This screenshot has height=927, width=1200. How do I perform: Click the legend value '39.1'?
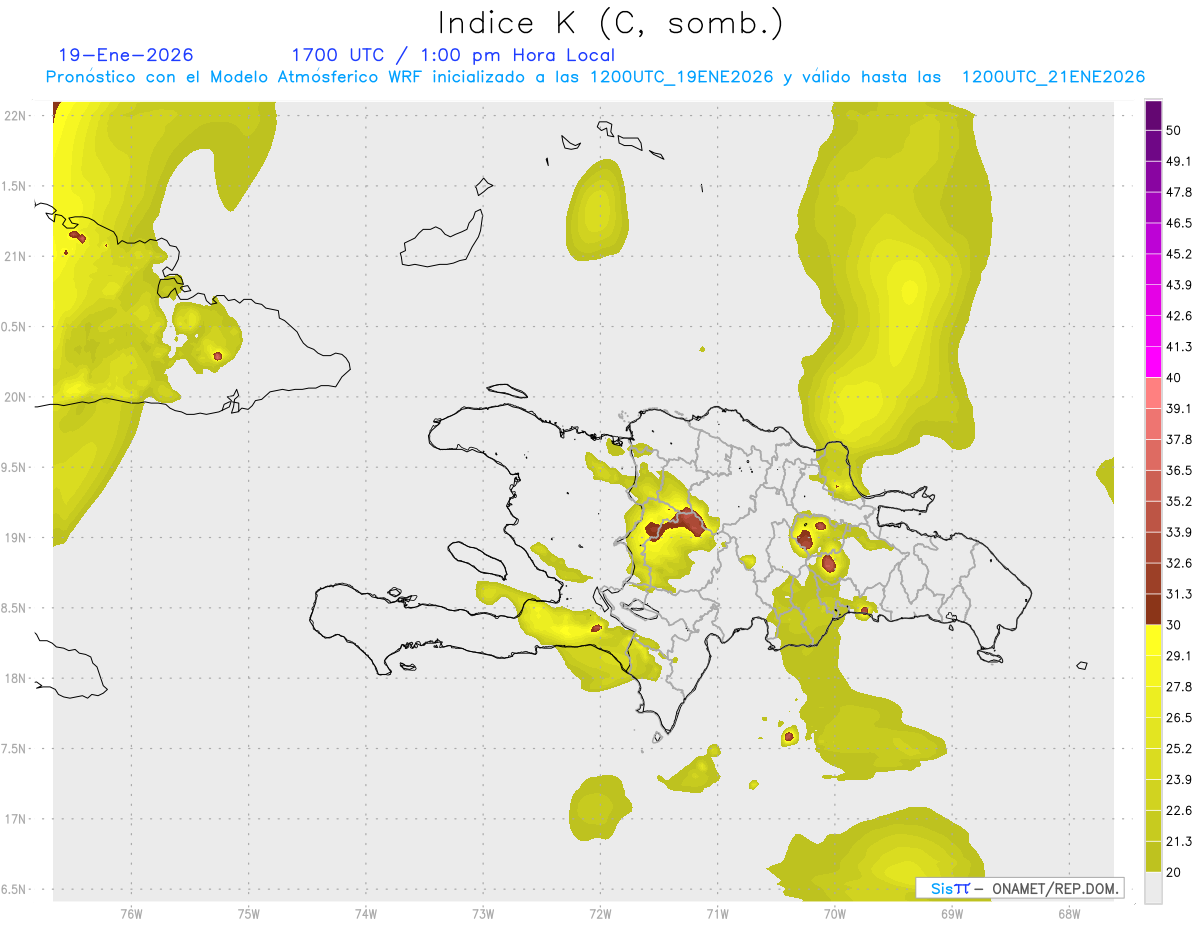click(1179, 409)
